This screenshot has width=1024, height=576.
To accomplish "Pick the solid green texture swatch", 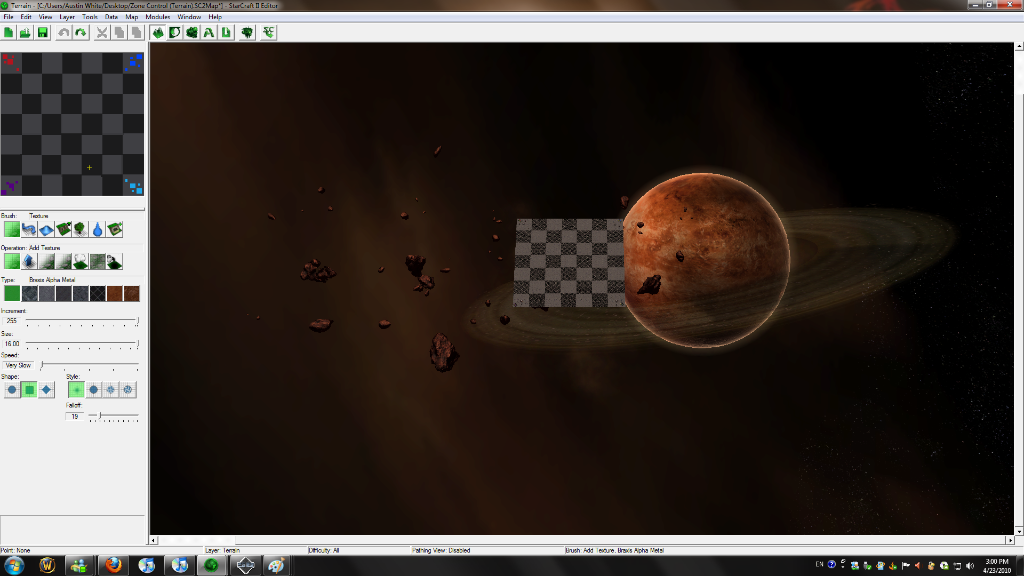I will click(12, 293).
